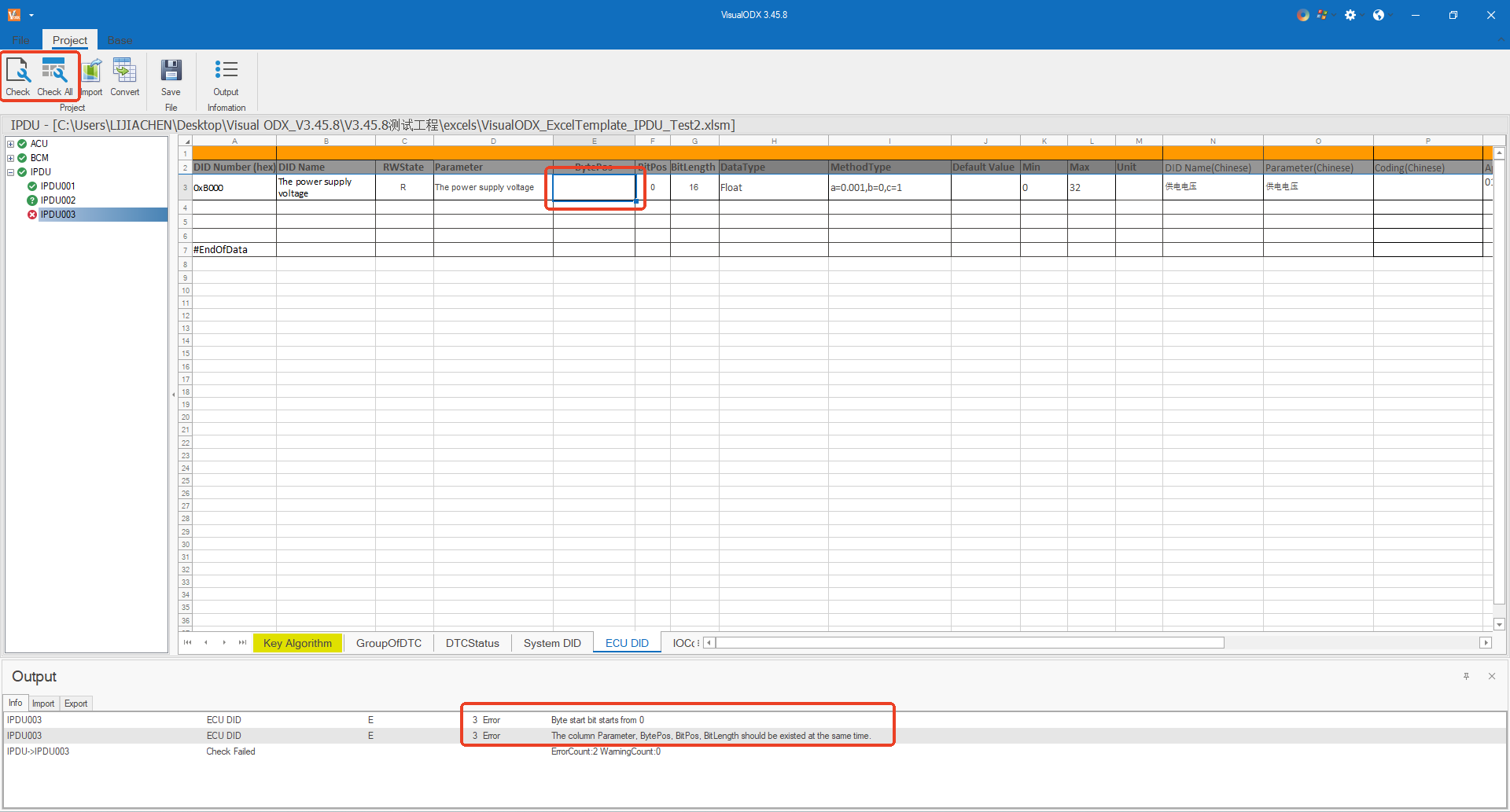This screenshot has width=1510, height=812.
Task: Open the dropdown arrow beside the gear
Action: coord(1362,15)
